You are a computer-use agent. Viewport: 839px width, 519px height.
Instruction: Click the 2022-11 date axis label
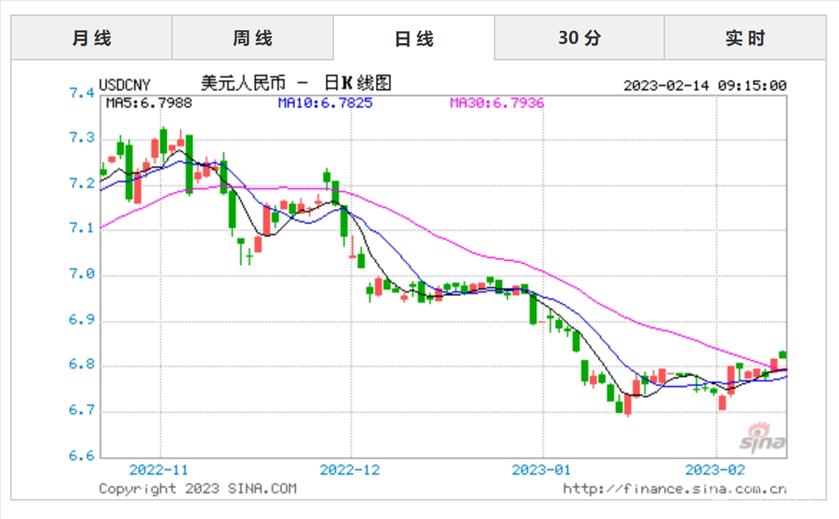[159, 470]
